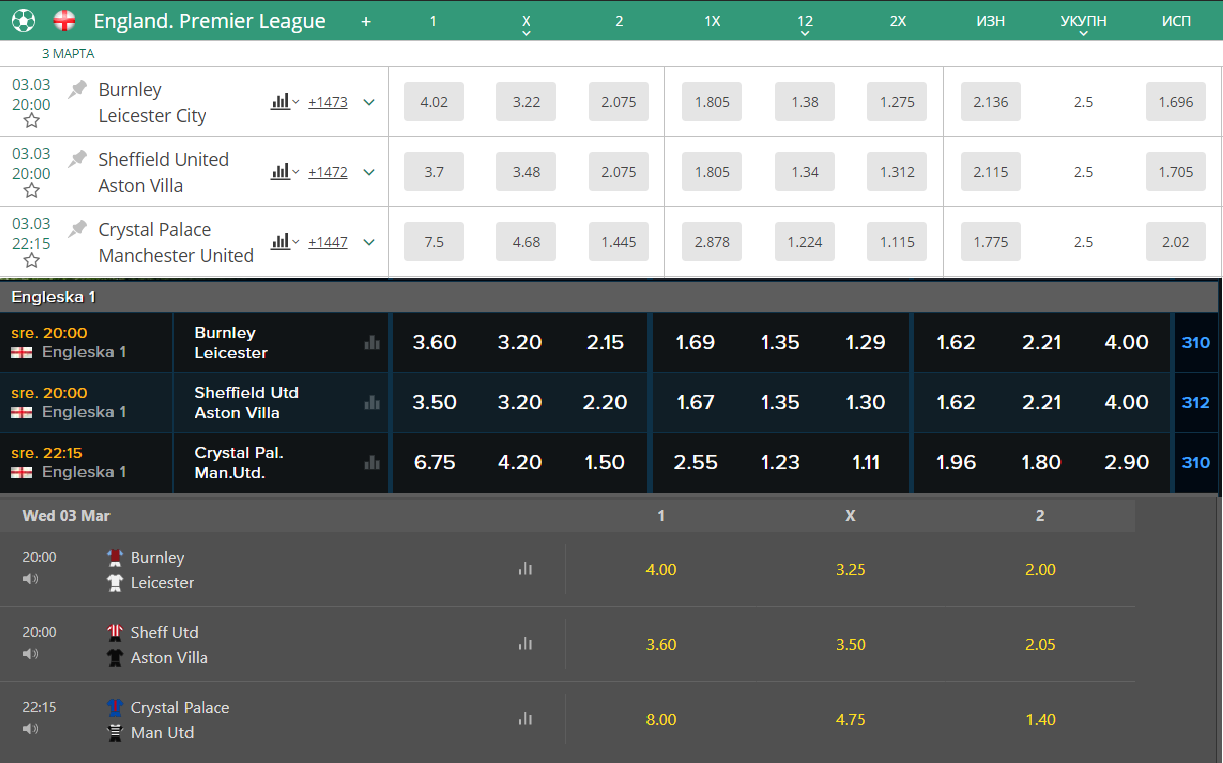Favorite the Sheffield United vs Aston Villa star
1223x763 pixels.
31,191
